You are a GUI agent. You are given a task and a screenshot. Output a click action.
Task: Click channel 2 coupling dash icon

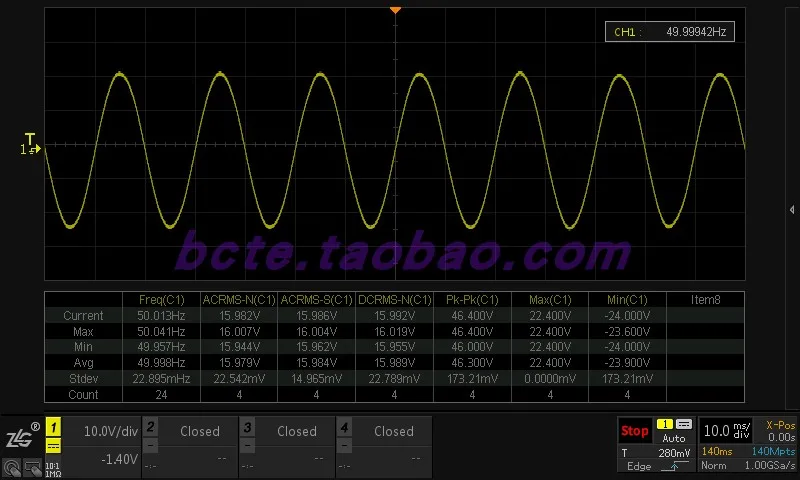[x=151, y=446]
